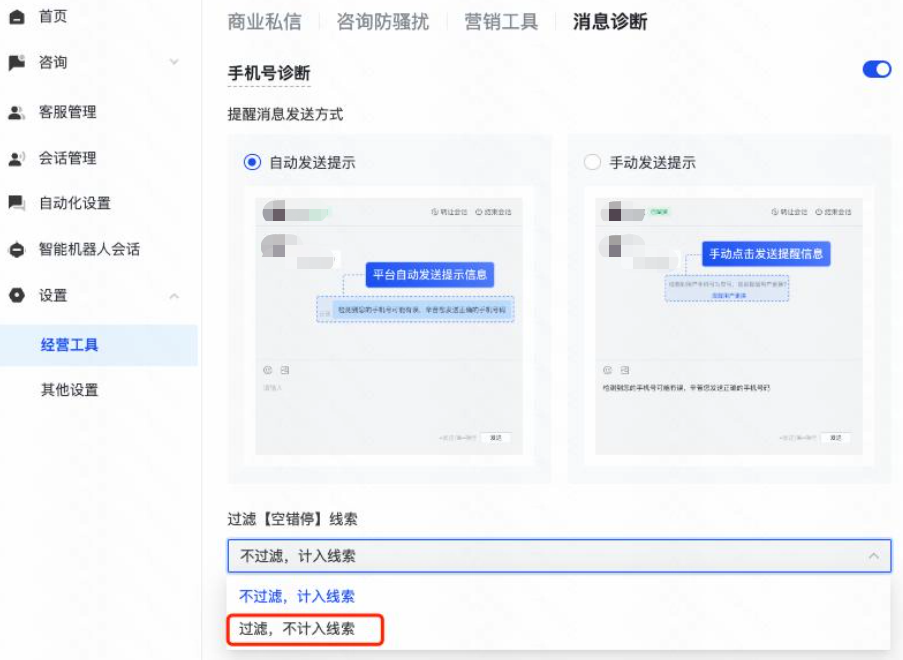This screenshot has height=660, width=903.
Task: Open 会话管理 via its sidebar icon
Action: [x=15, y=158]
